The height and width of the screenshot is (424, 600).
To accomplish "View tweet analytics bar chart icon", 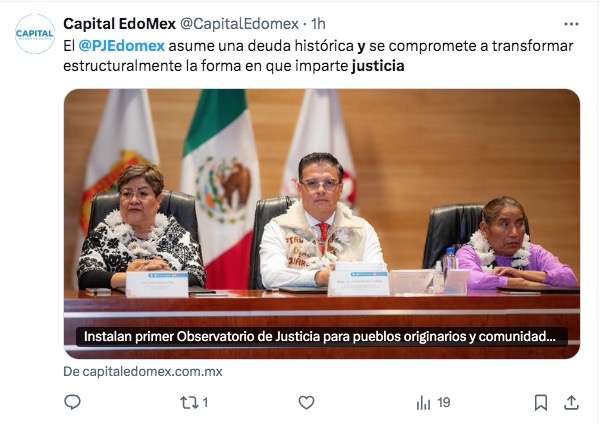I will (424, 403).
